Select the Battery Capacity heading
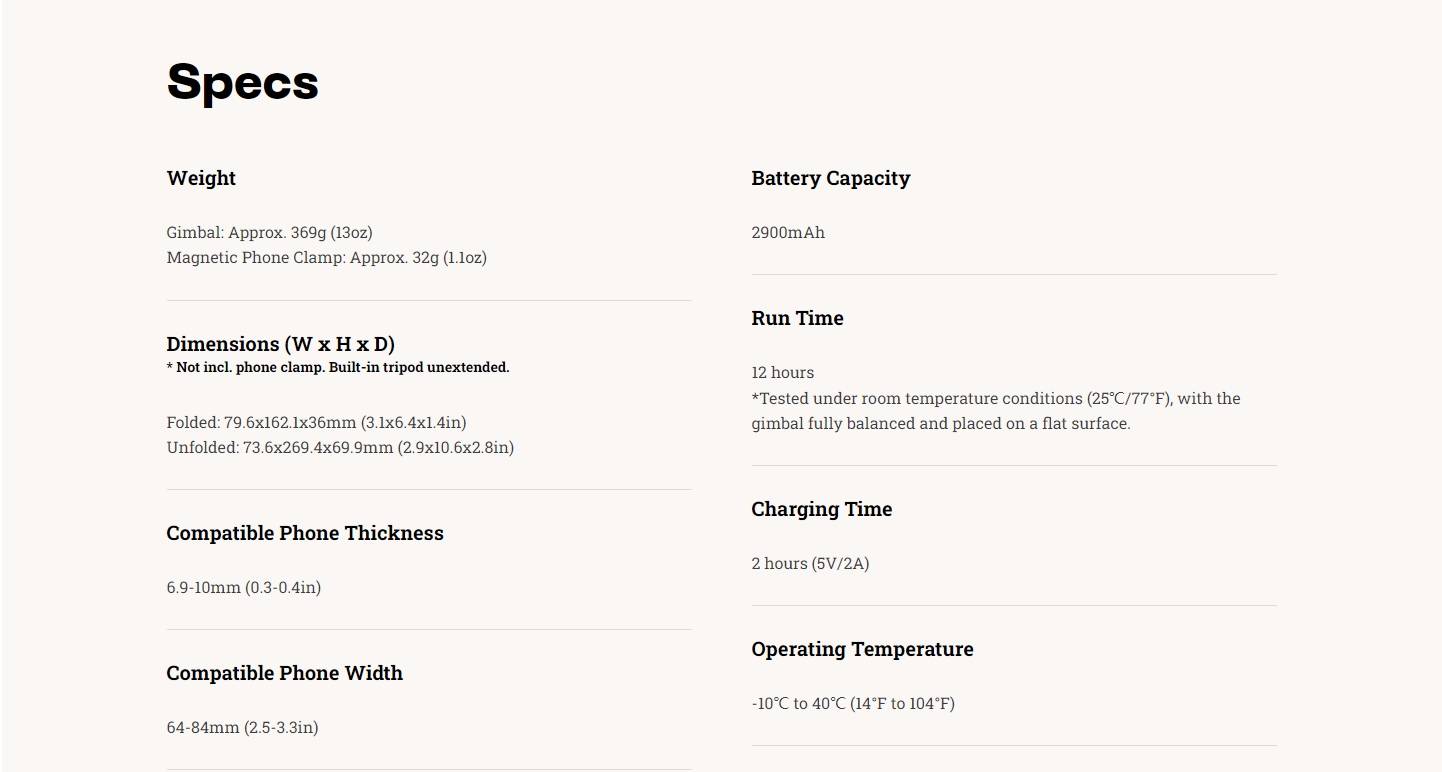1442x772 pixels. [x=830, y=178]
